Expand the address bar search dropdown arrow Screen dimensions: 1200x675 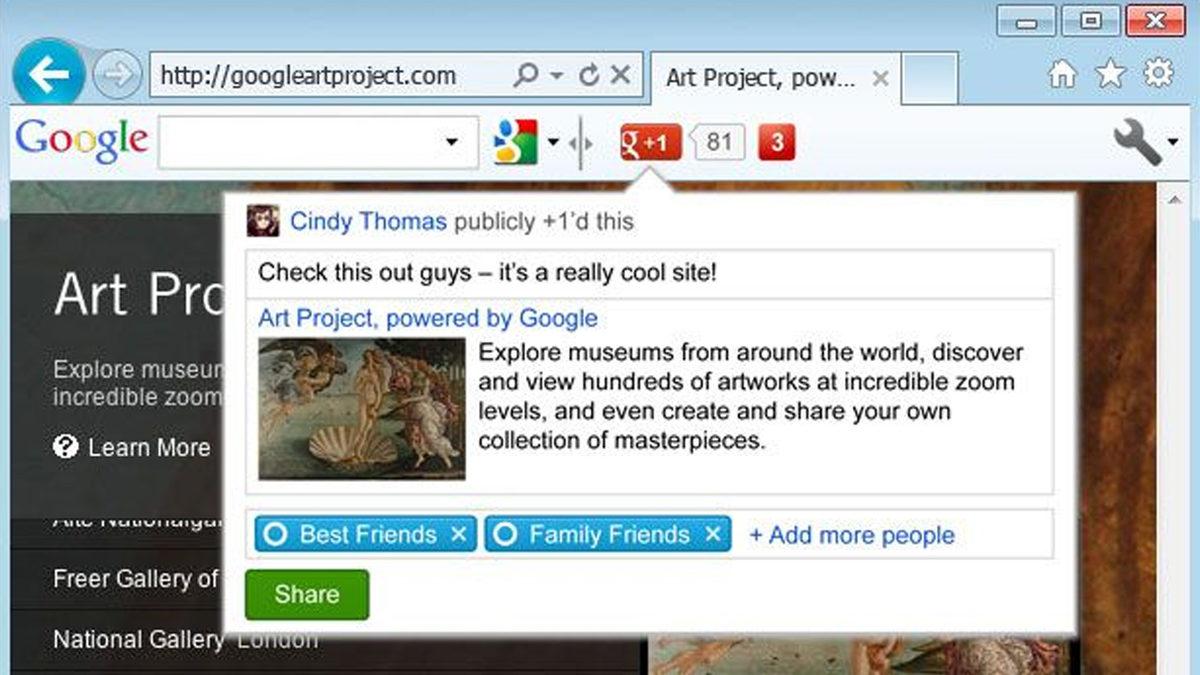coord(557,76)
